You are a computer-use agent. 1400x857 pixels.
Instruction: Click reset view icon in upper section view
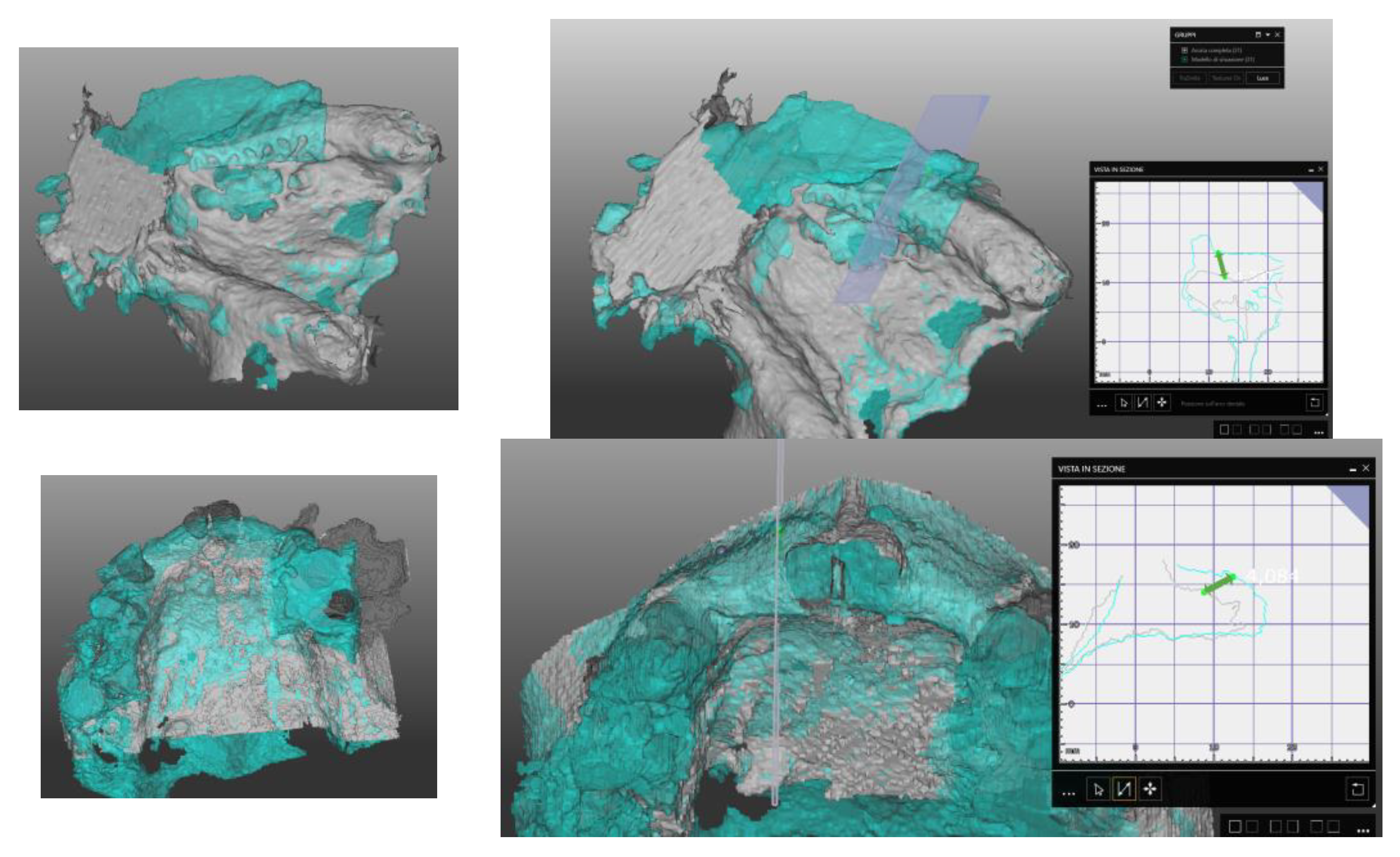[1314, 402]
